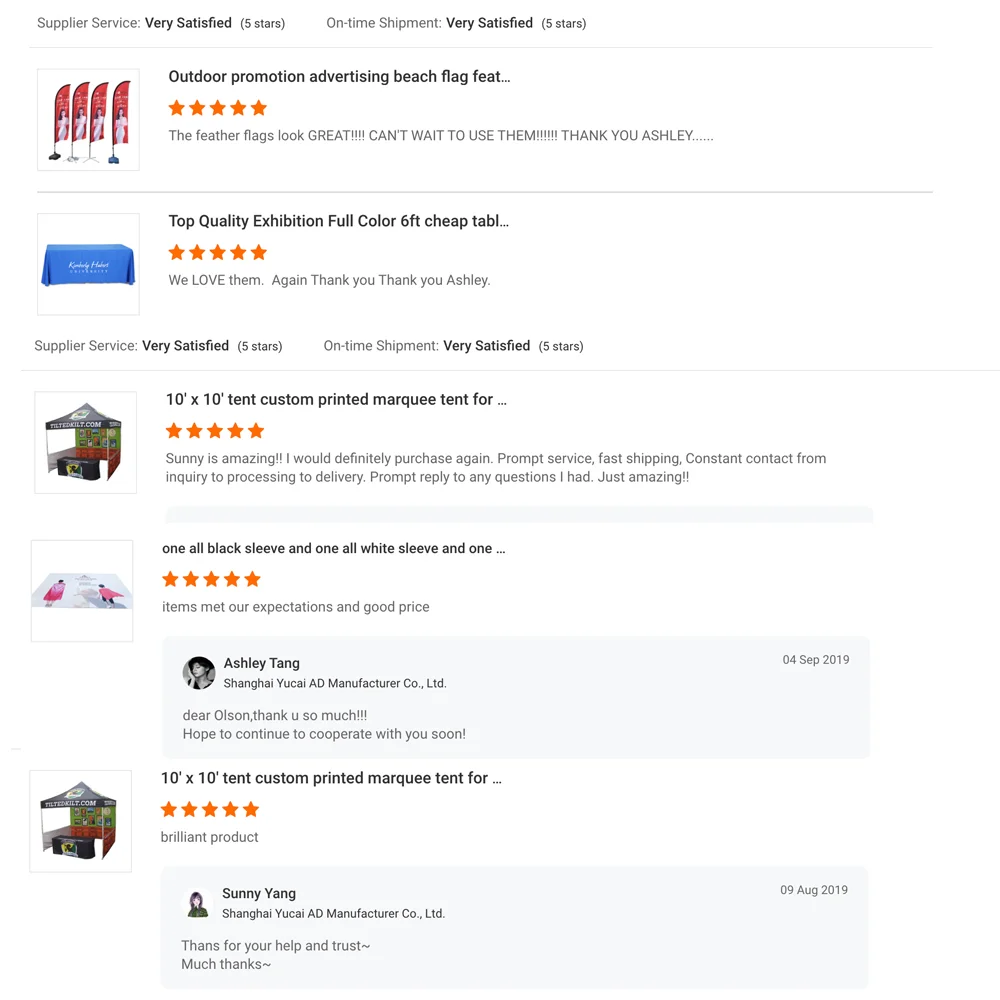Image resolution: width=1000 pixels, height=1000 pixels.
Task: Open the feather beach flag product thumbnail
Action: 88,120
